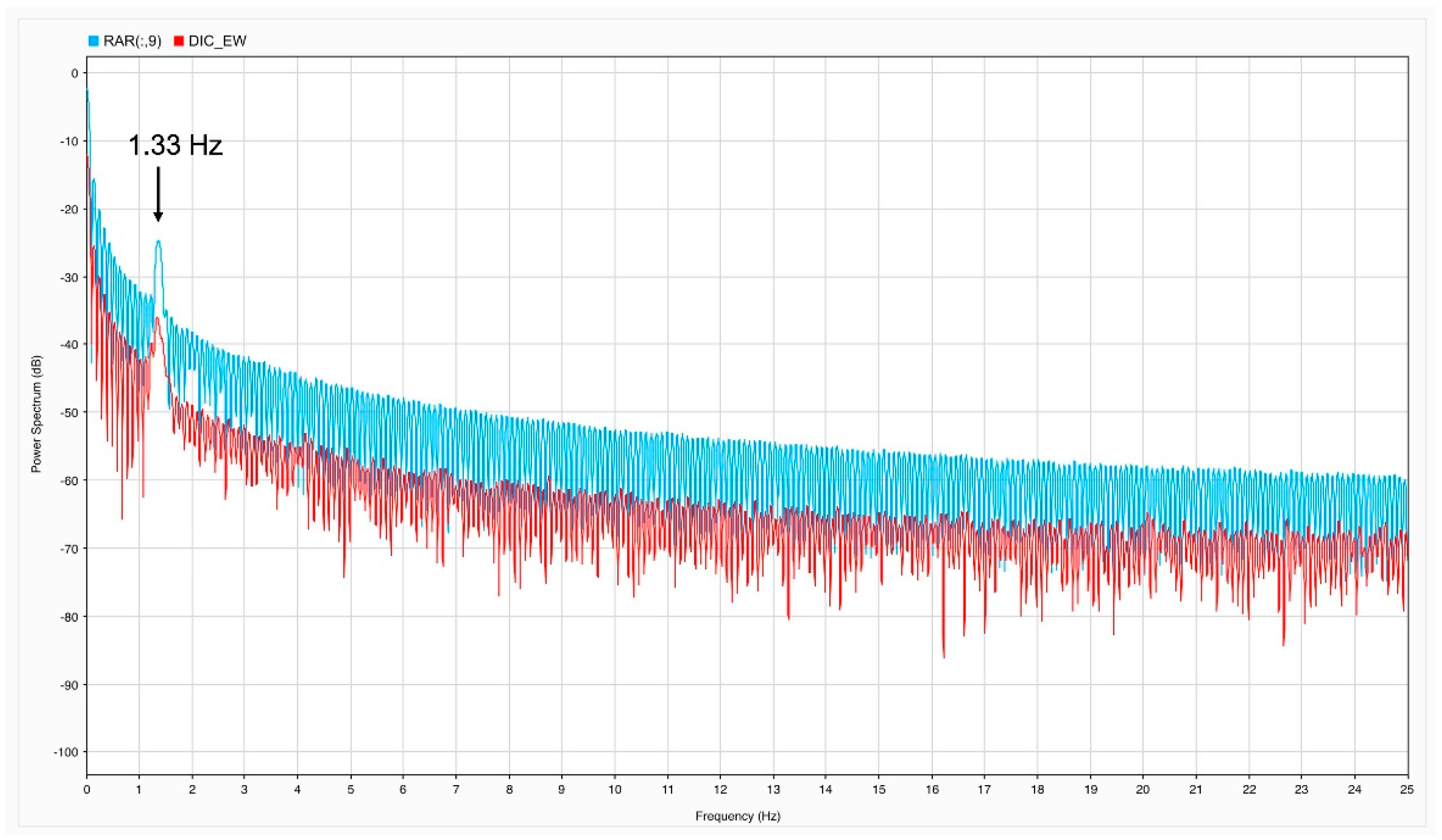Click the 16 tick on the frequency axis

pyautogui.click(x=932, y=789)
